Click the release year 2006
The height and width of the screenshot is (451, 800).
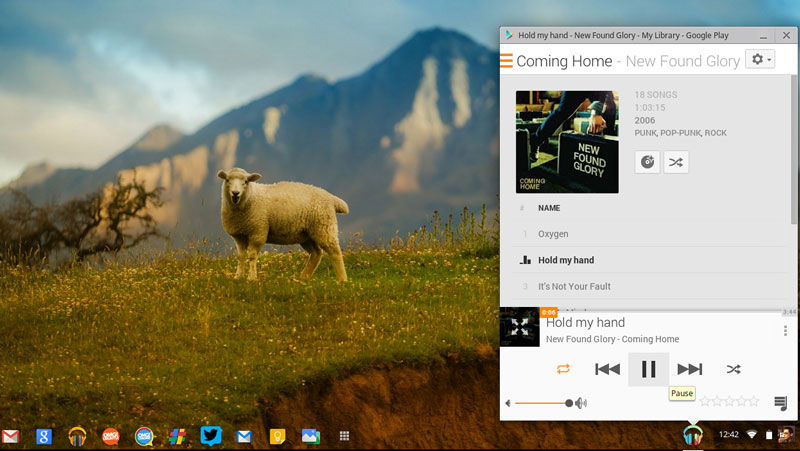[x=644, y=120]
